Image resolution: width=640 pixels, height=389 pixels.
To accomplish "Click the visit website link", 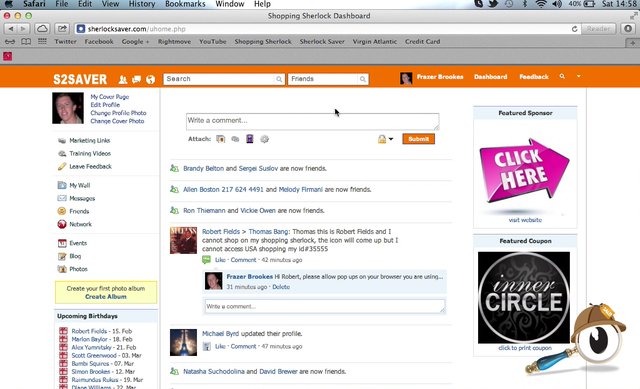I will (525, 220).
